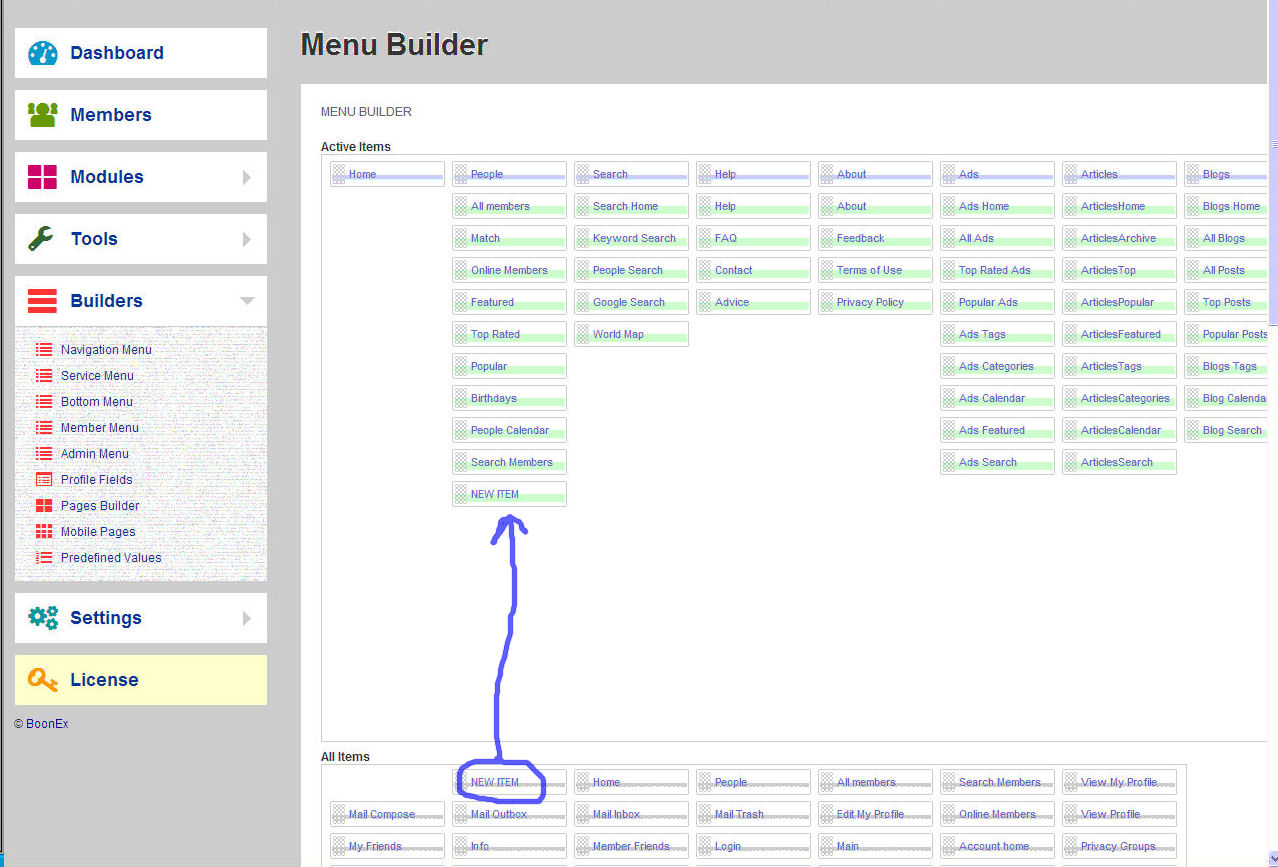Open the License section
Viewport: 1278px width, 867px height.
pyautogui.click(x=141, y=680)
